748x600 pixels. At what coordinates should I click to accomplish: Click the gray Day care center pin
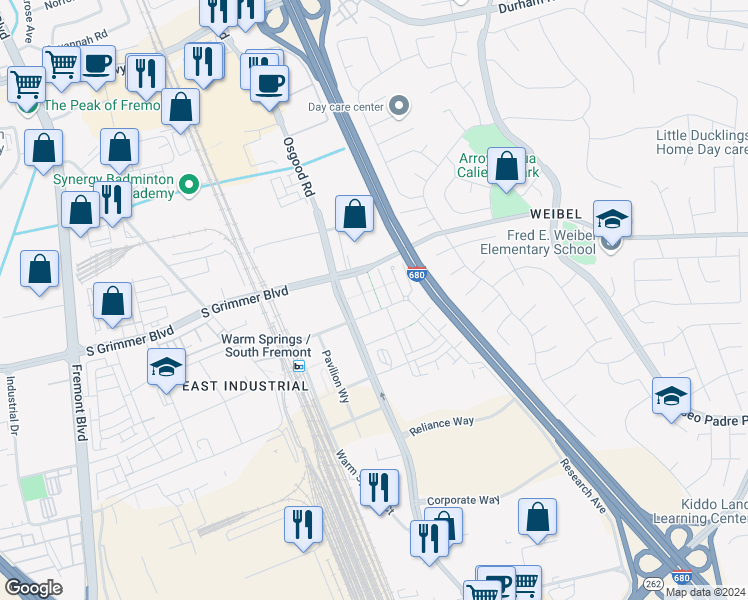(x=399, y=106)
